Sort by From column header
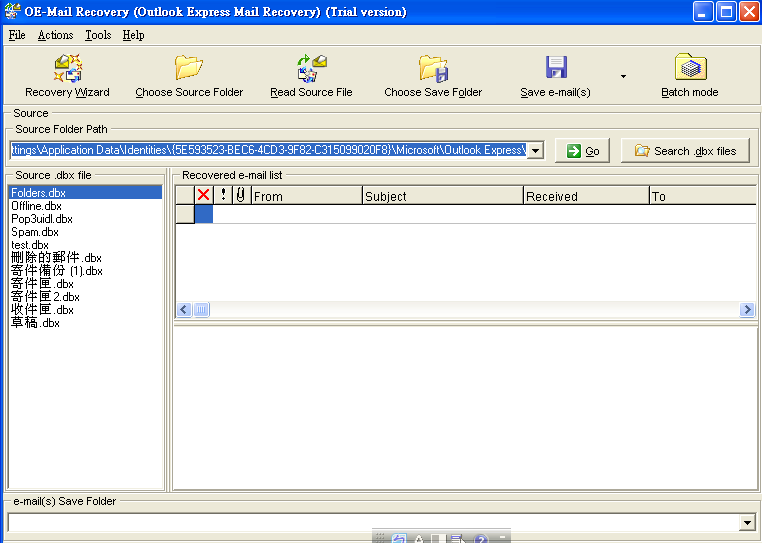The image size is (762, 543). point(307,196)
